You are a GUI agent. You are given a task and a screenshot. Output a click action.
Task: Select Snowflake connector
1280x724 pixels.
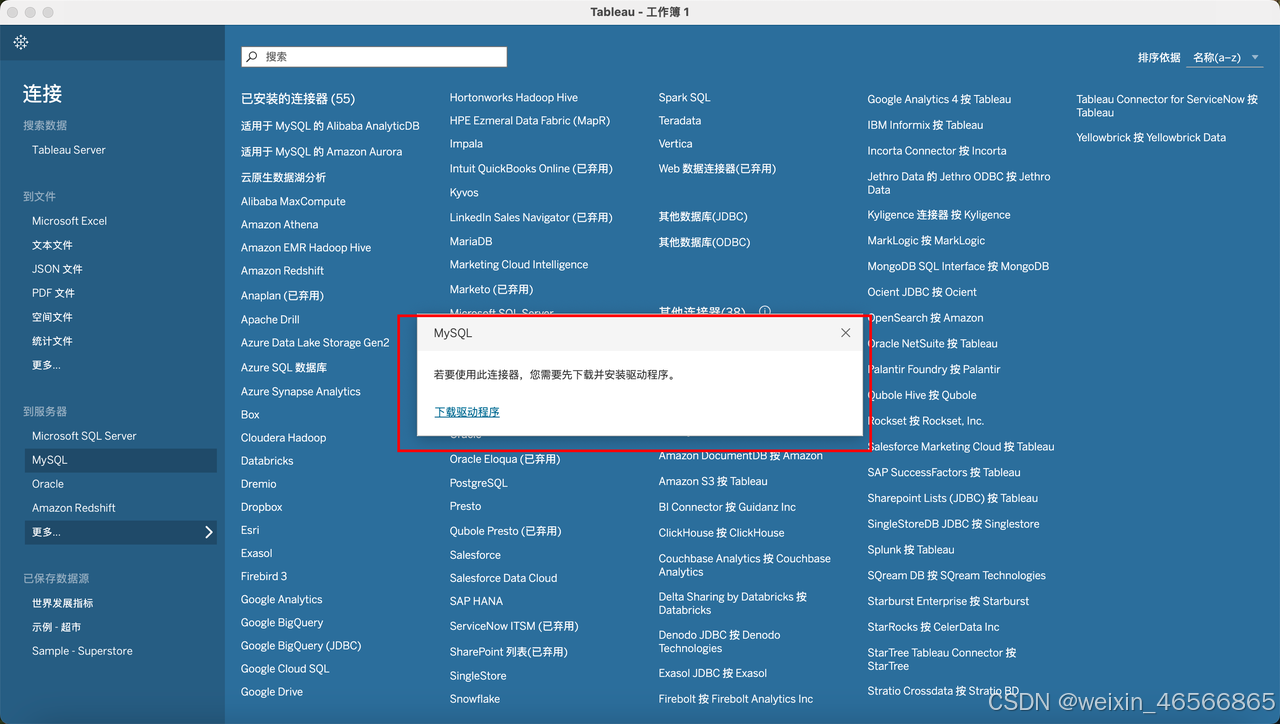(x=475, y=699)
